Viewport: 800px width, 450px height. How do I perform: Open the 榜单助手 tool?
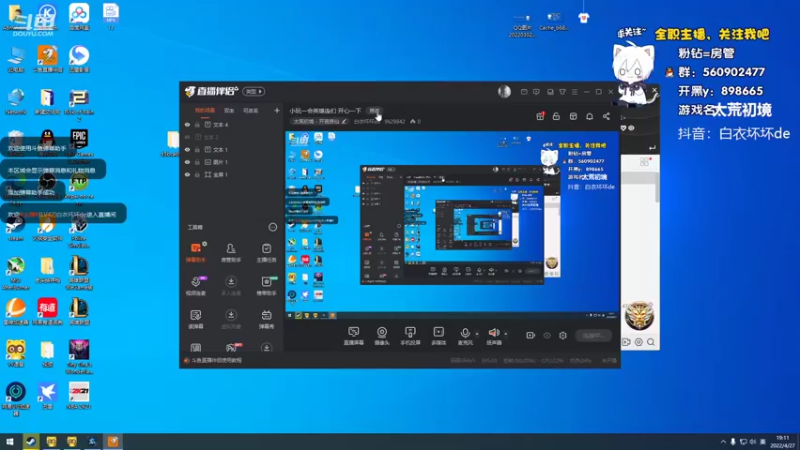(266, 286)
